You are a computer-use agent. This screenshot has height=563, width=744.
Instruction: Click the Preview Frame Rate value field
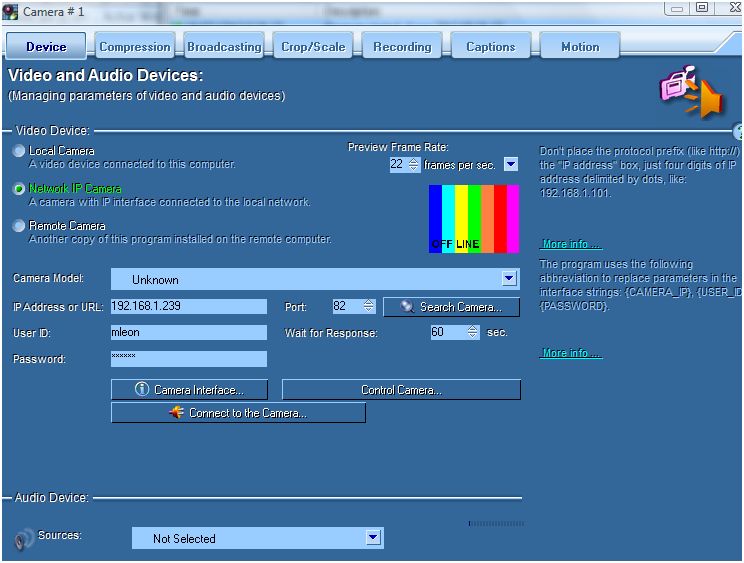[x=399, y=165]
